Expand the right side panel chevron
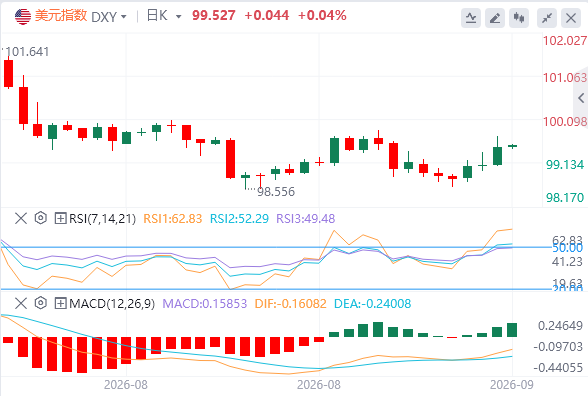The height and width of the screenshot is (396, 588). pyautogui.click(x=581, y=98)
